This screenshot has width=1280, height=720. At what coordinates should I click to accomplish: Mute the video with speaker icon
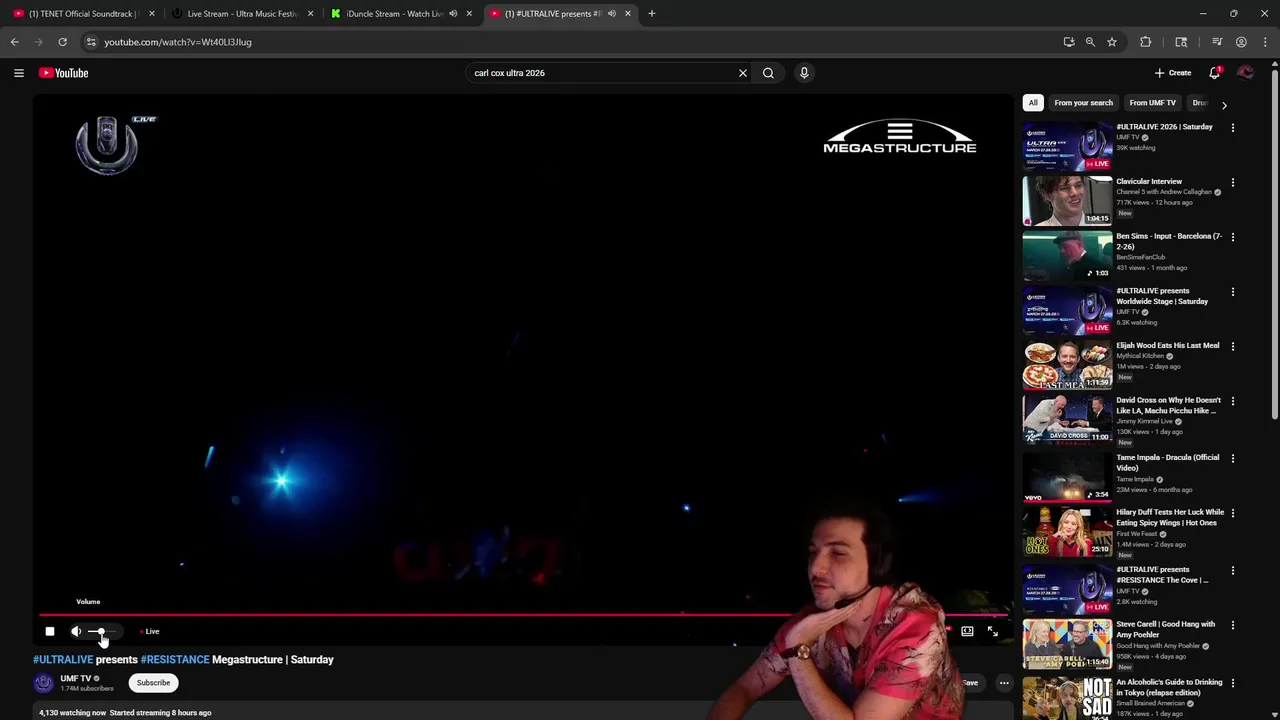click(76, 631)
